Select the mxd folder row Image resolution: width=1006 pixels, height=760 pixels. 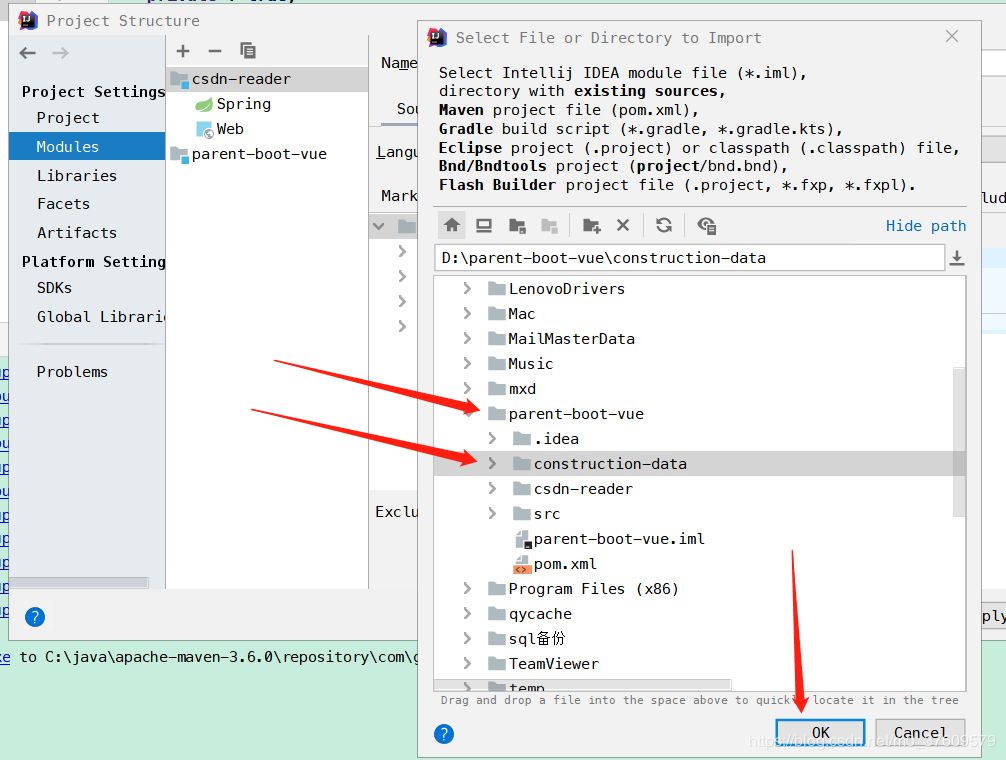(x=693, y=389)
